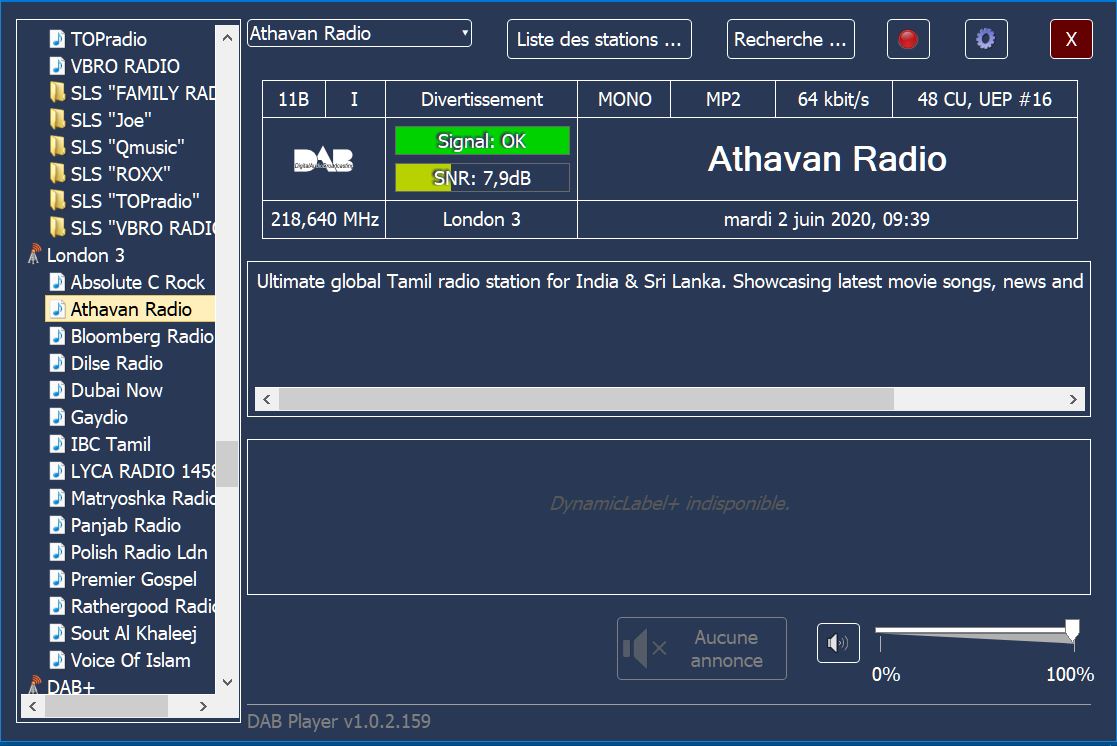
Task: Click the folder icon for SLS "Joe"
Action: 57,120
